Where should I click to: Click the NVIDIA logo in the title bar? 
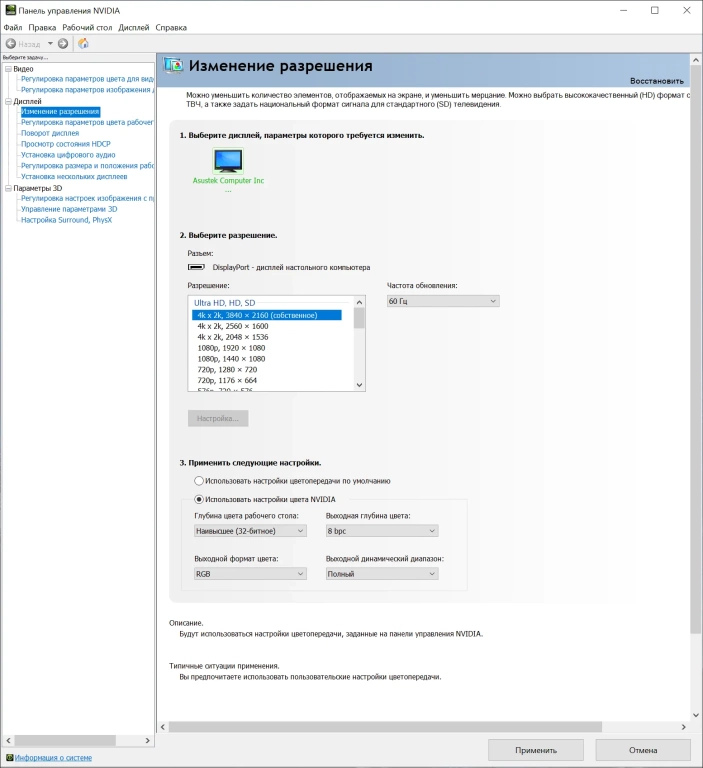tap(10, 10)
